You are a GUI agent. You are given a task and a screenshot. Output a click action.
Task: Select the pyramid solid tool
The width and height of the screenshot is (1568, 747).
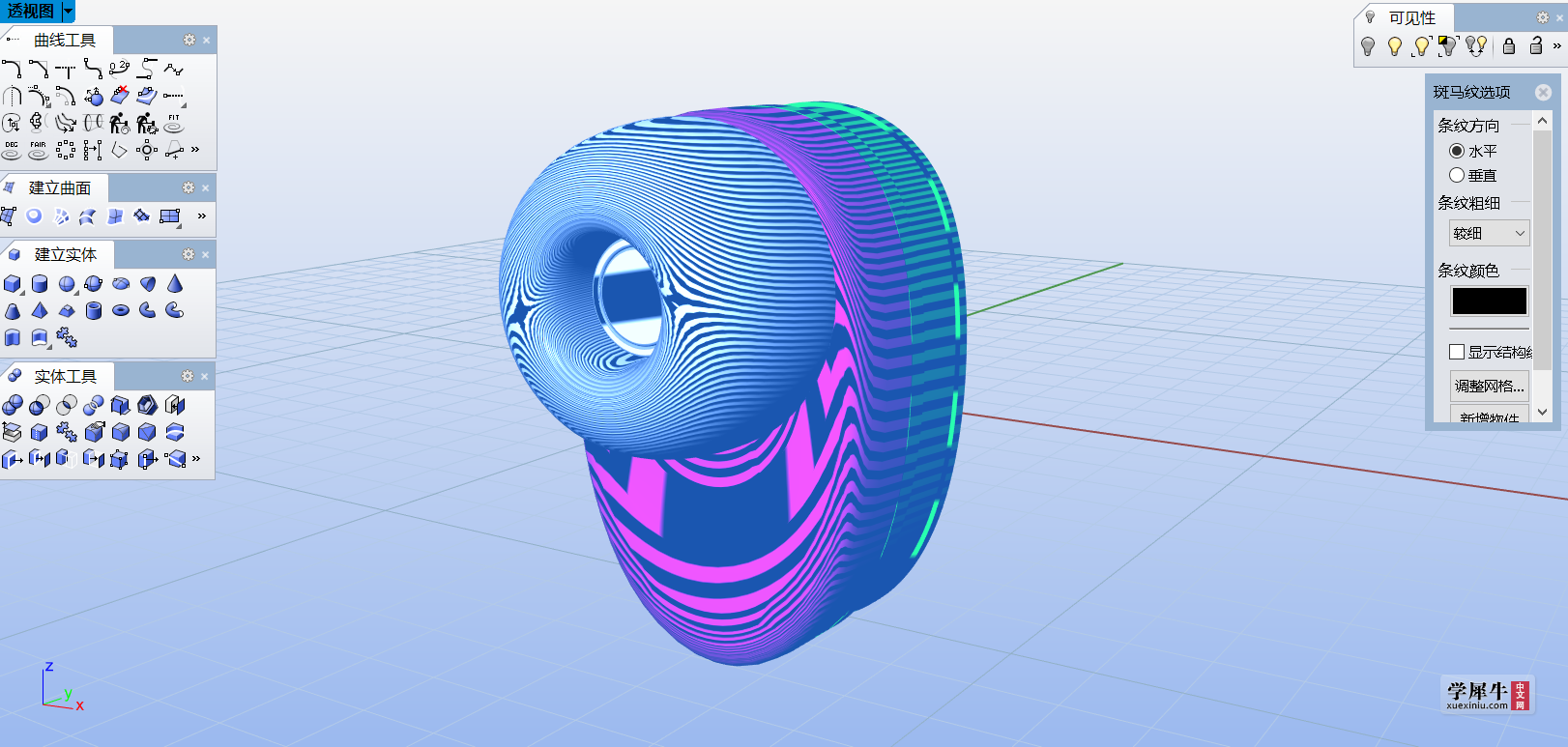point(39,310)
